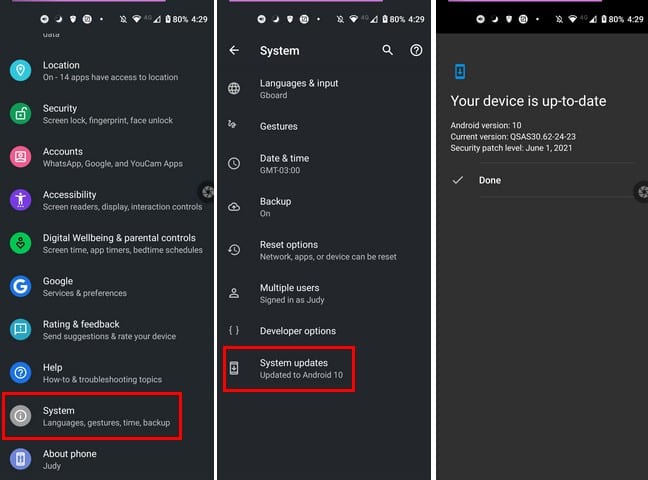The image size is (648, 480).
Task: Tap 'Current version: QSAS30.62-24-23' text
Action: coord(513,136)
